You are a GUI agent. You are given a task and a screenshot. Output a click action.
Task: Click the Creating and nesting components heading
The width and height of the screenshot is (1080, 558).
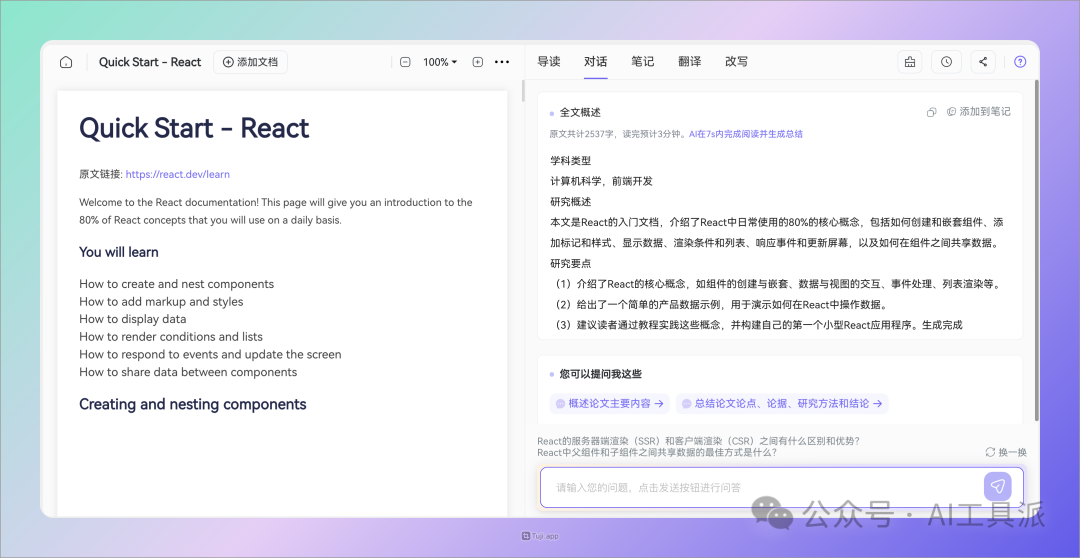(x=193, y=404)
